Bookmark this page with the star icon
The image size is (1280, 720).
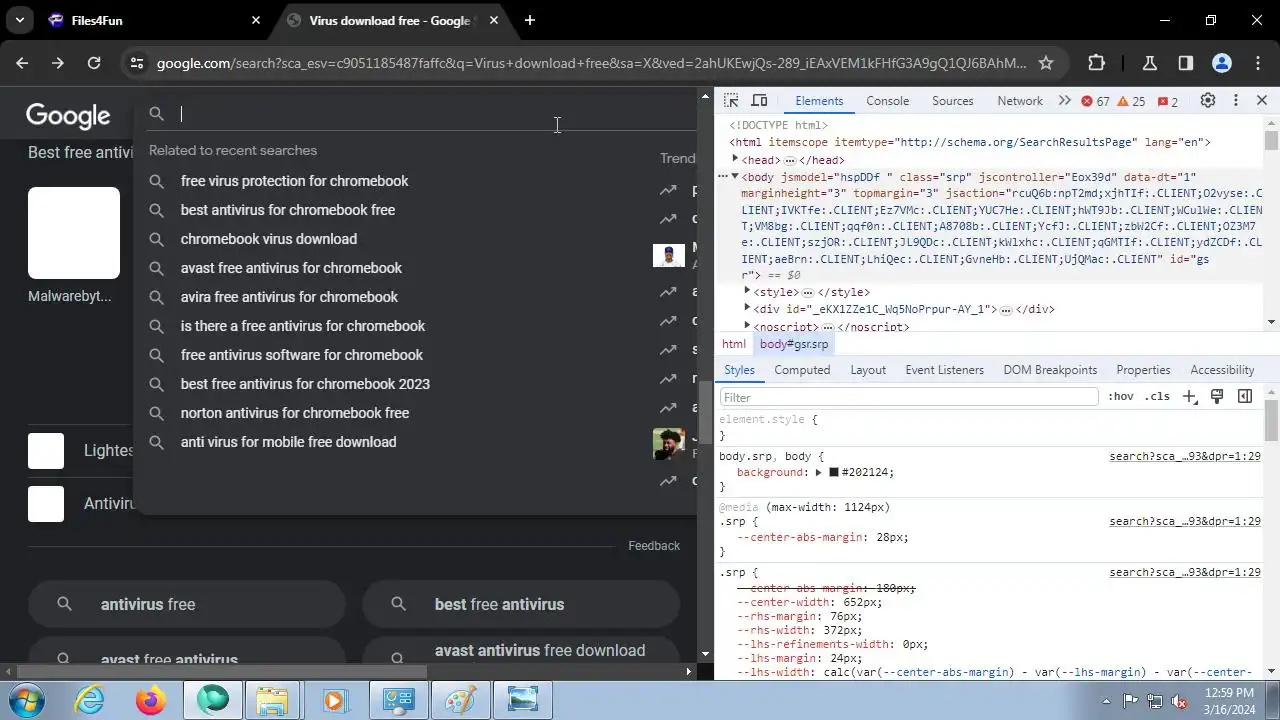pos(1046,63)
